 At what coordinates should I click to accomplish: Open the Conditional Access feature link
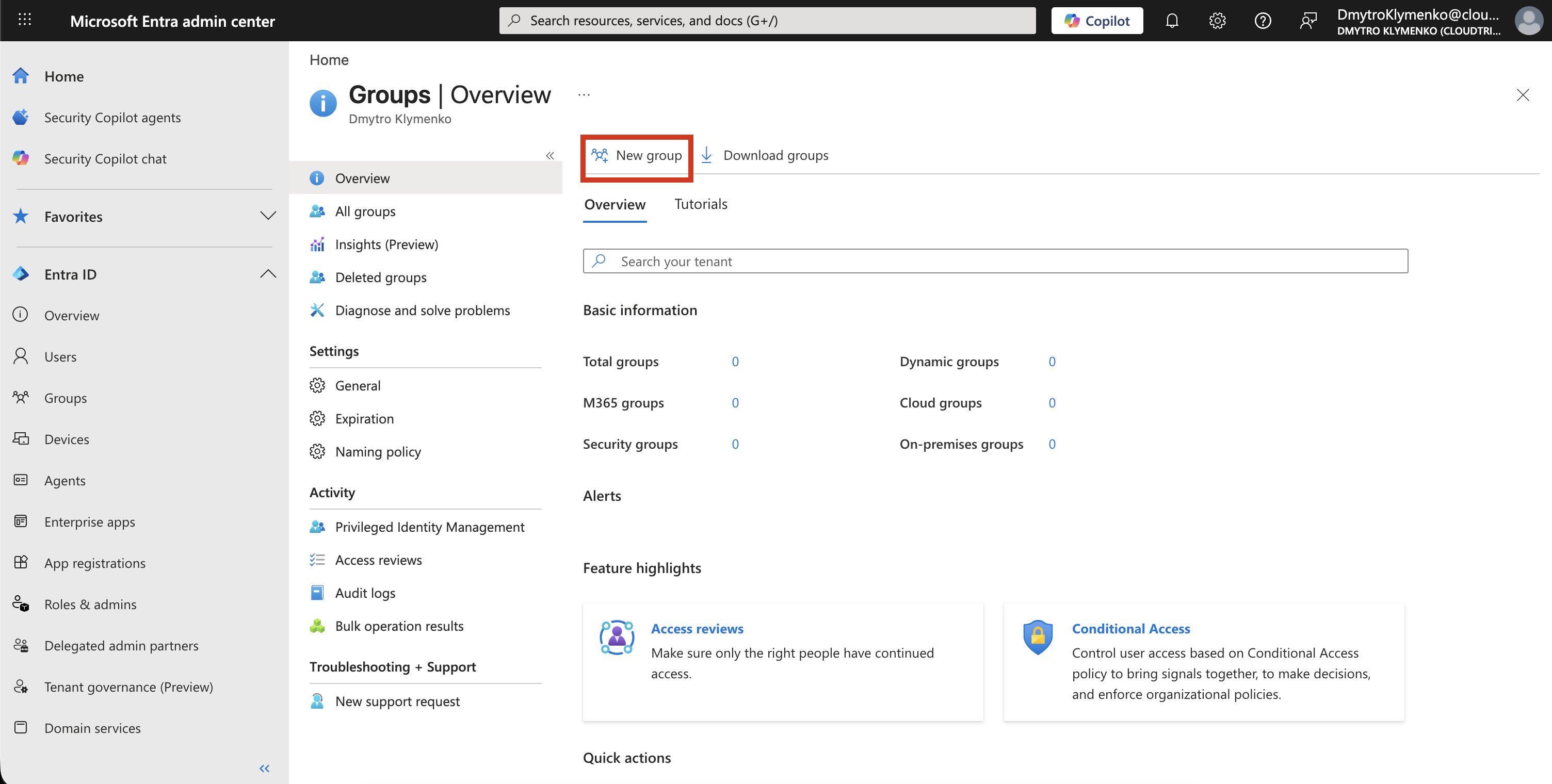[x=1131, y=629]
